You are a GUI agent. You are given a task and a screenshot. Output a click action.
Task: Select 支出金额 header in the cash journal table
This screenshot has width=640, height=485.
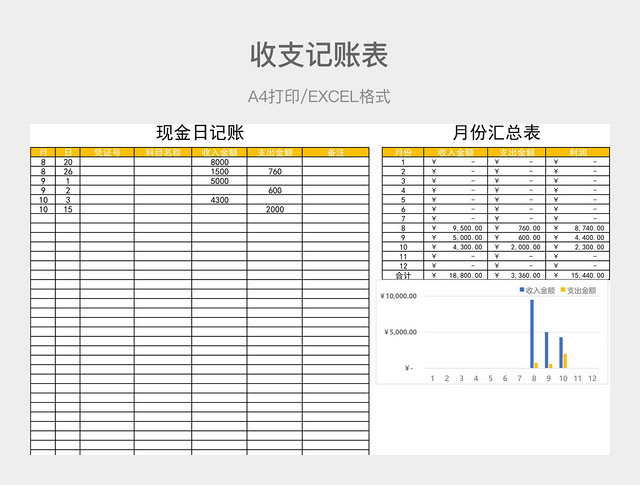[x=275, y=152]
